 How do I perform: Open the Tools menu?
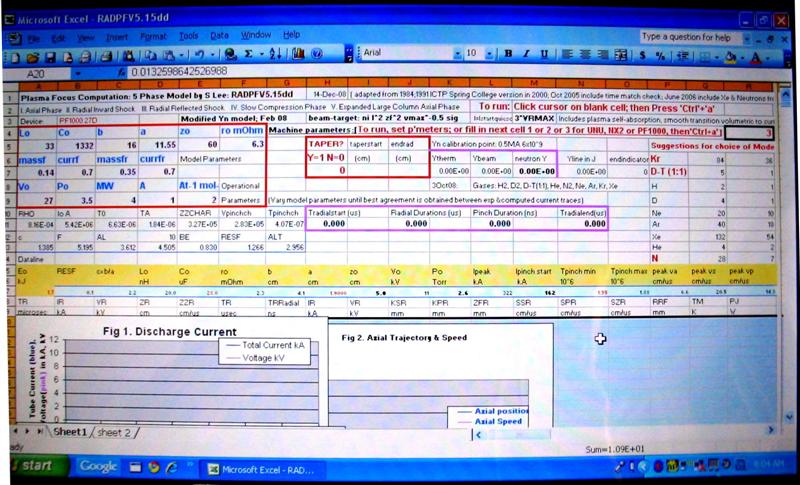[188, 35]
